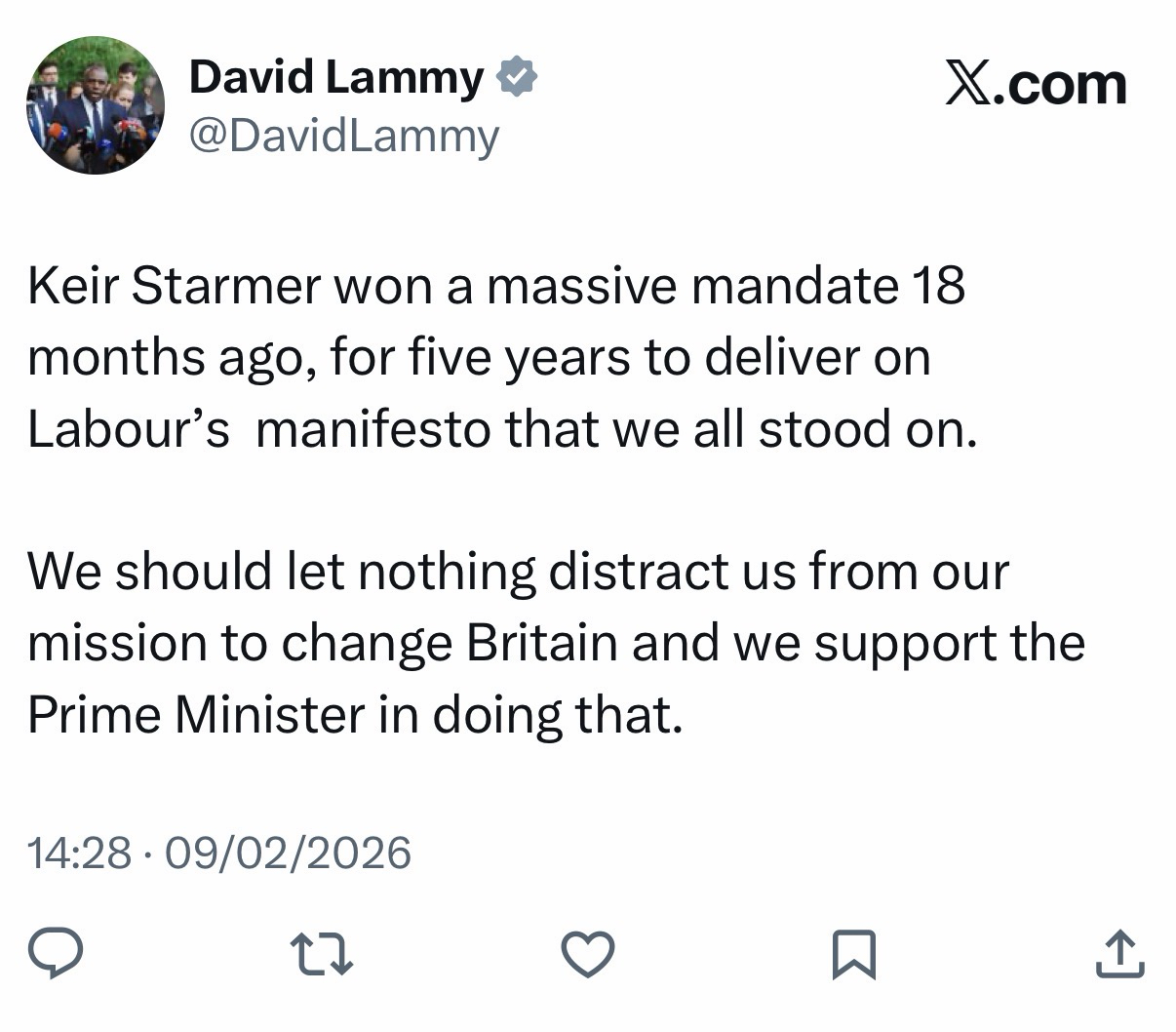
Task: Click the word "Labour's" in the tweet
Action: [x=128, y=429]
